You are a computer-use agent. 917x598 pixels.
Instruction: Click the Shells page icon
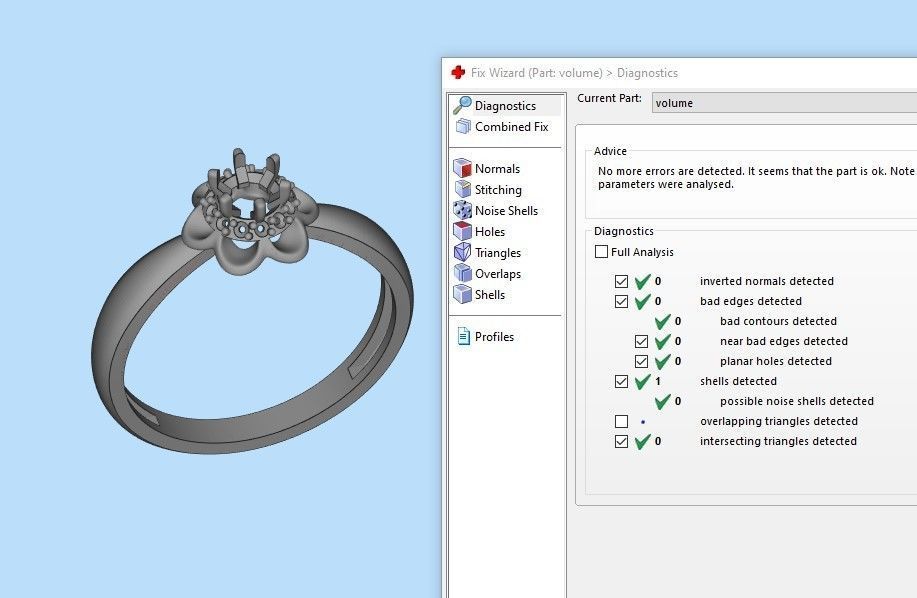tap(462, 294)
